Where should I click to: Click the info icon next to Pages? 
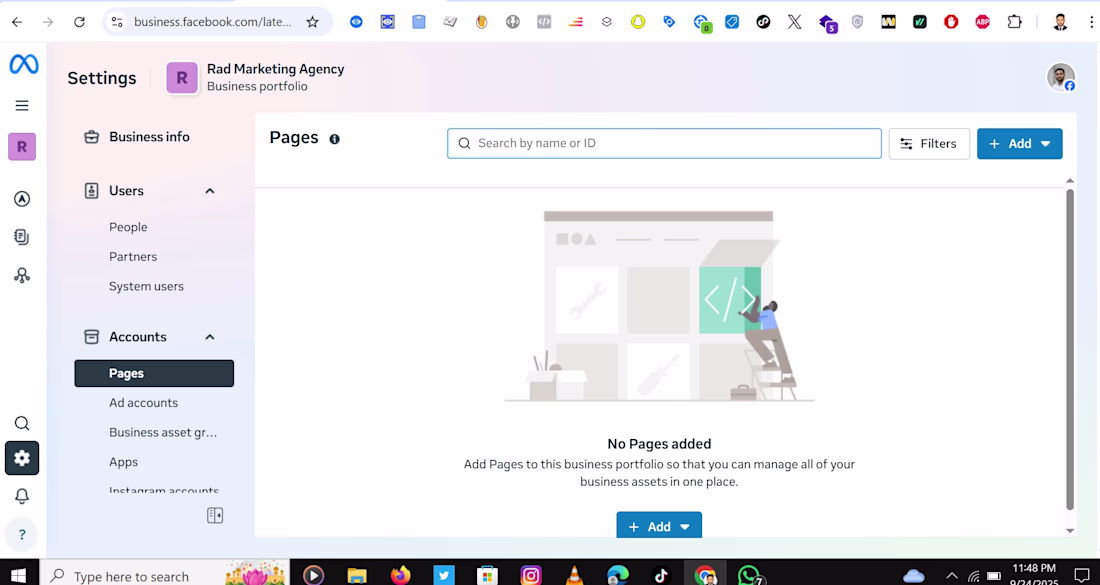pyautogui.click(x=335, y=139)
